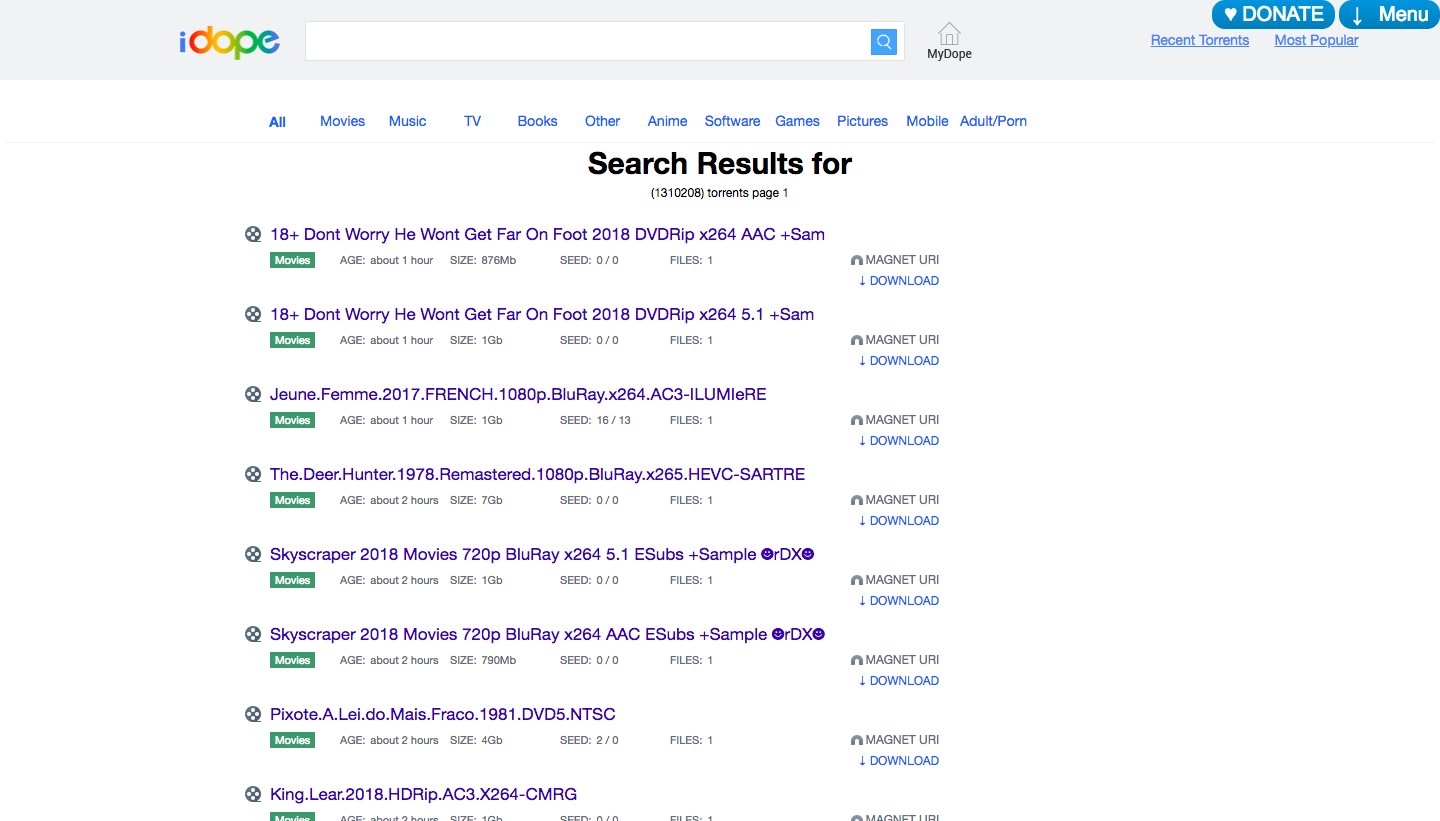Open MyDope home icon
This screenshot has width=1440, height=821.
[949, 35]
